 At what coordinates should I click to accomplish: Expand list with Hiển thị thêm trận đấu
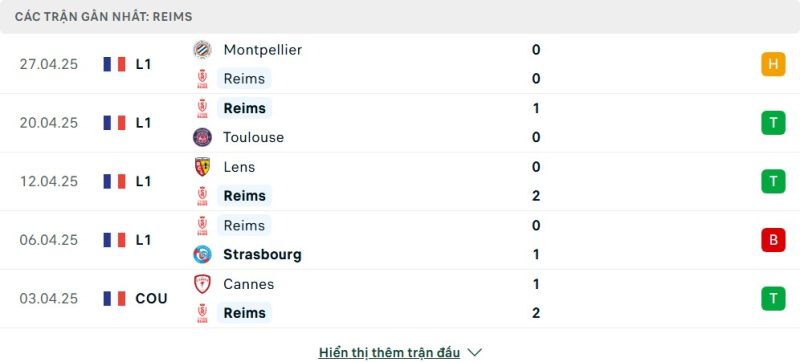(389, 352)
